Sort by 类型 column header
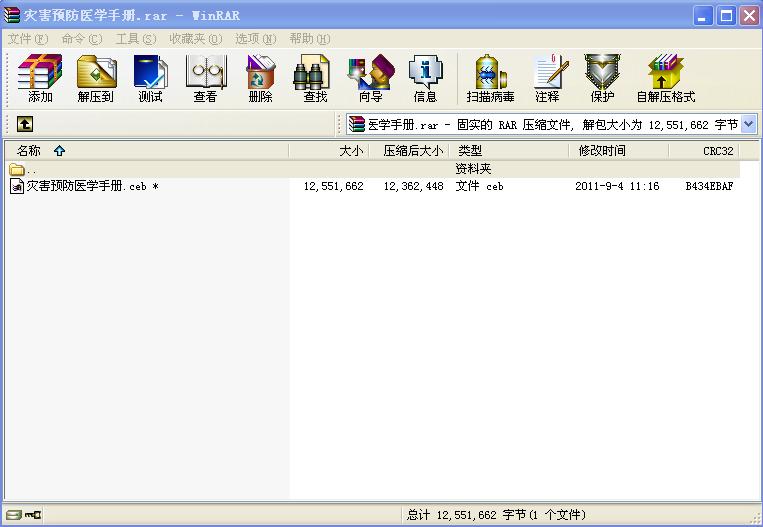 (x=509, y=151)
